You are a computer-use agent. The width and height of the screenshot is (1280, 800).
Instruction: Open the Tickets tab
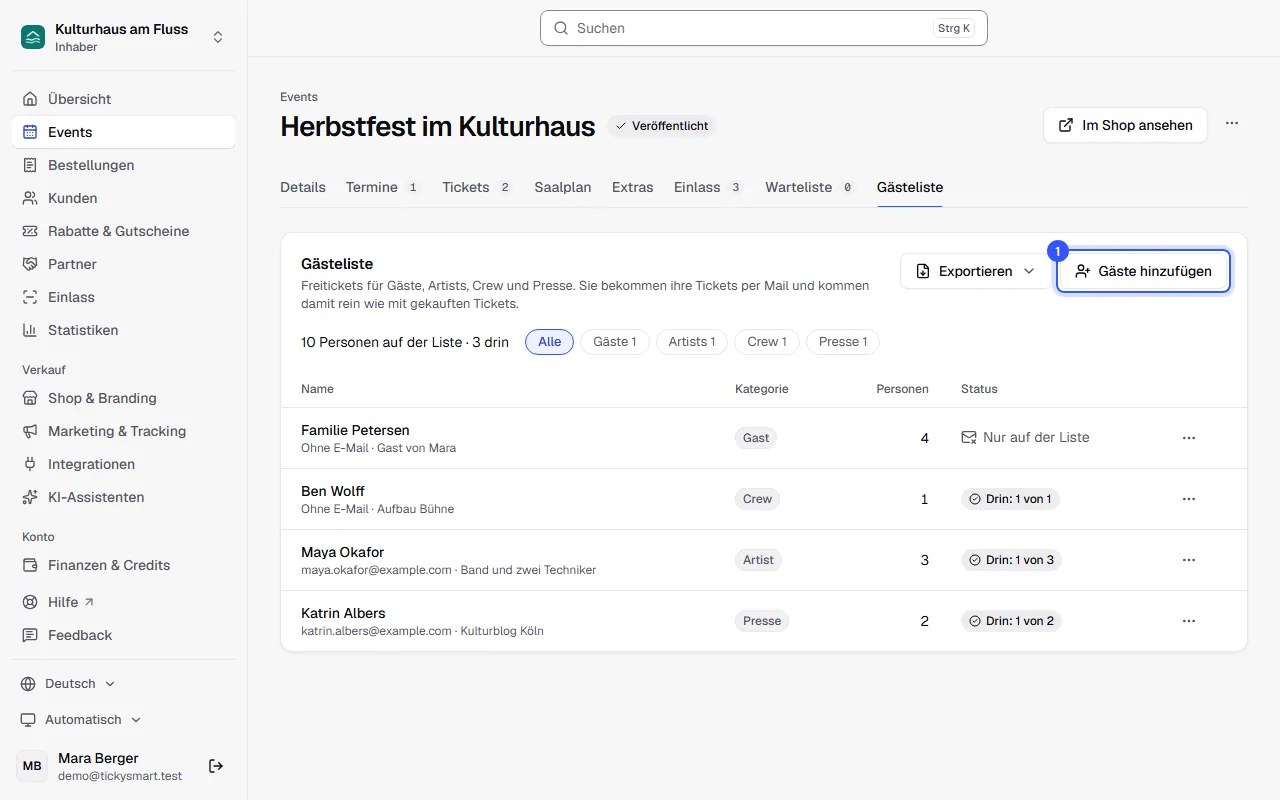pyautogui.click(x=478, y=187)
